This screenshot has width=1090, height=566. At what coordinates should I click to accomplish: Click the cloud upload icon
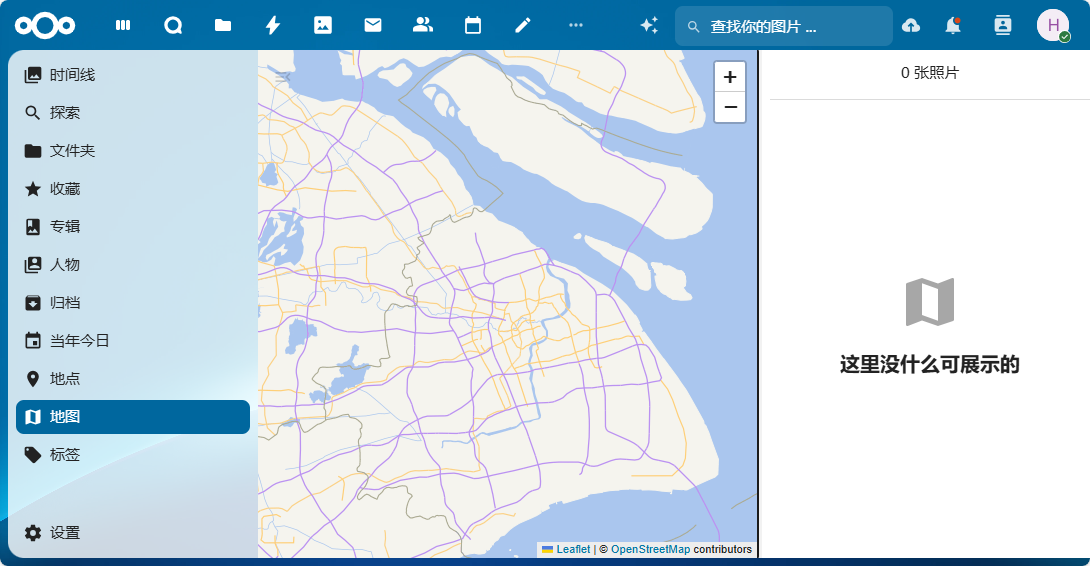tap(911, 26)
